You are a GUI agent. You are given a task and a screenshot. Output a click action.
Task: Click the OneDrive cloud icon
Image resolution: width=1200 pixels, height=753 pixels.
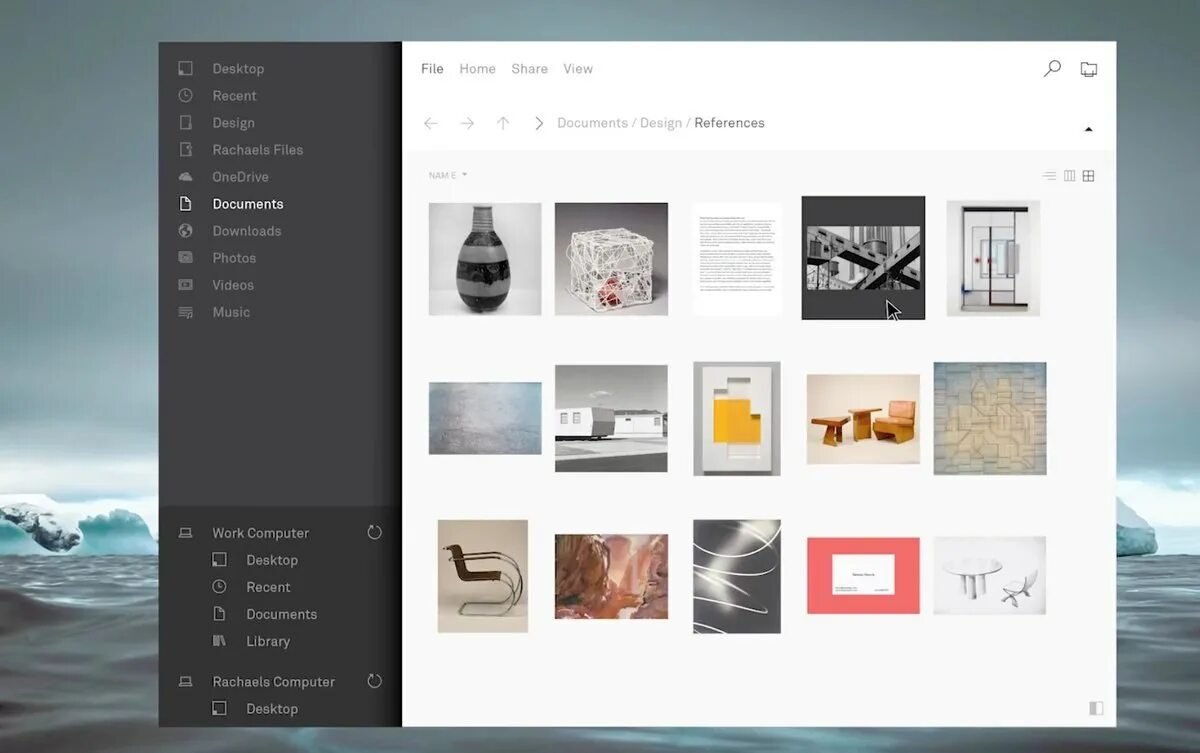pos(185,177)
